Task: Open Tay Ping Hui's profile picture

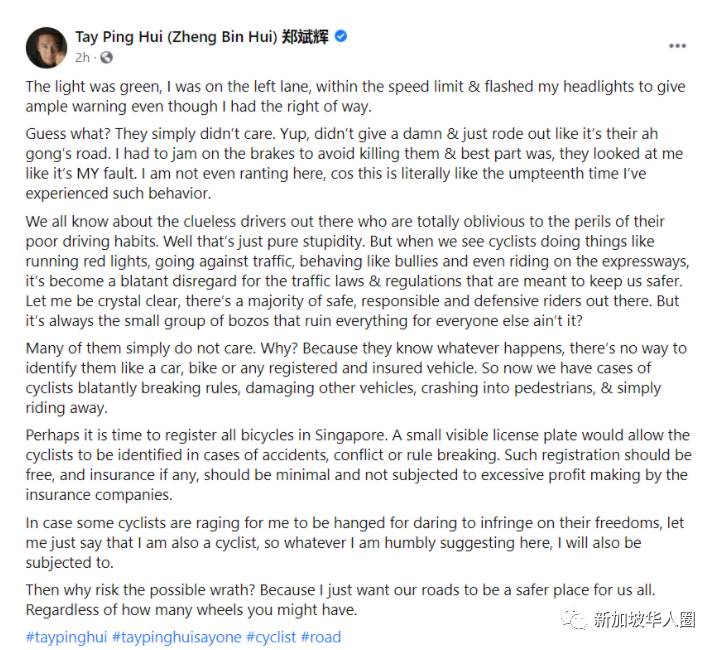Action: coord(46,46)
